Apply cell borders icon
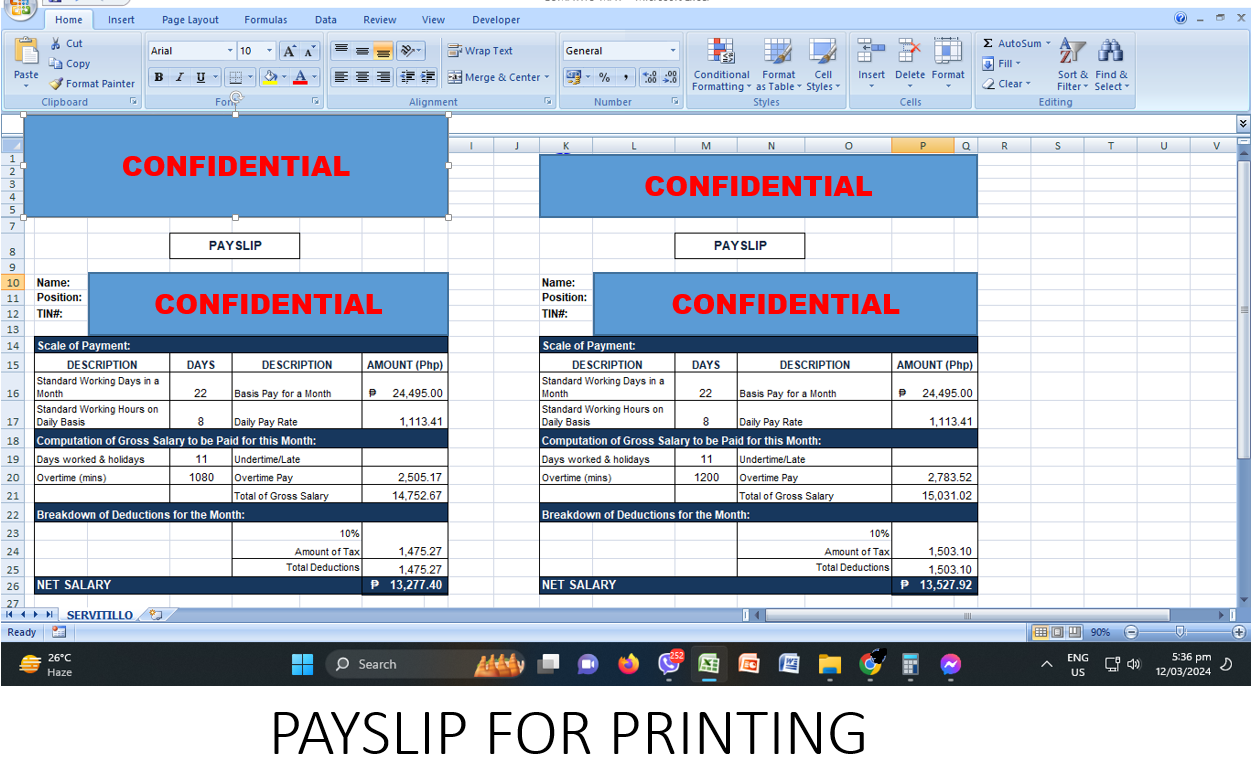Screen dimensions: 1253x762 (x=235, y=77)
